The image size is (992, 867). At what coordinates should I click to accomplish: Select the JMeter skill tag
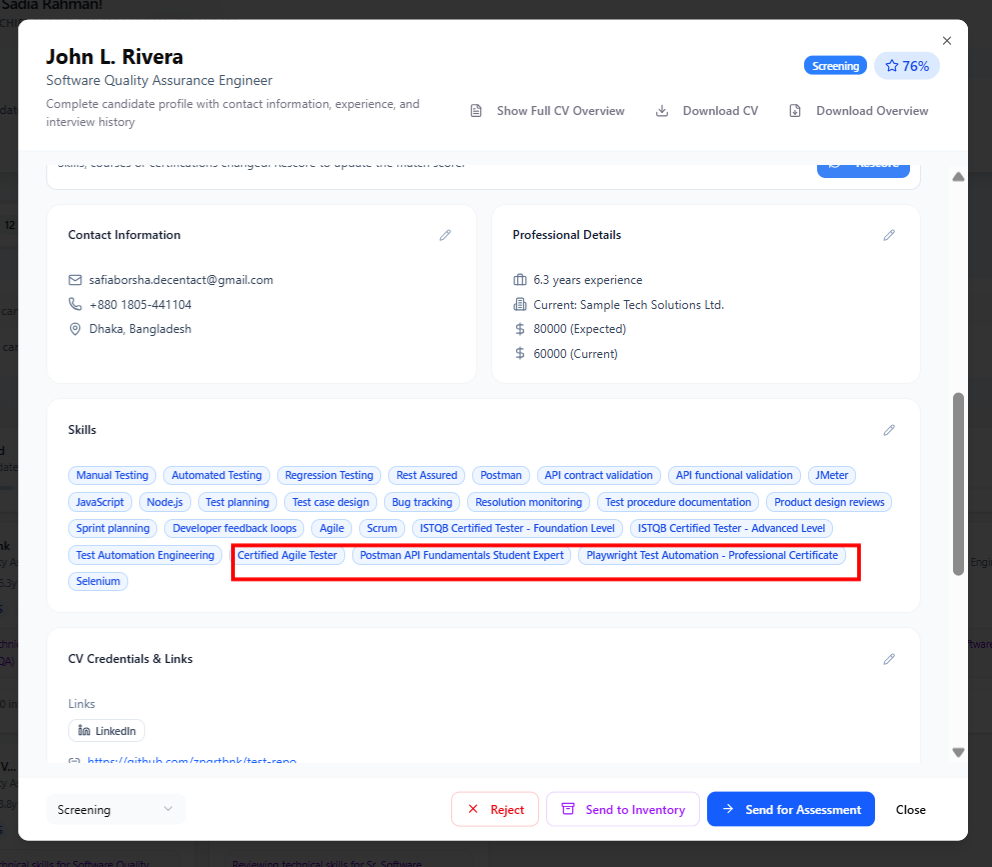click(831, 475)
